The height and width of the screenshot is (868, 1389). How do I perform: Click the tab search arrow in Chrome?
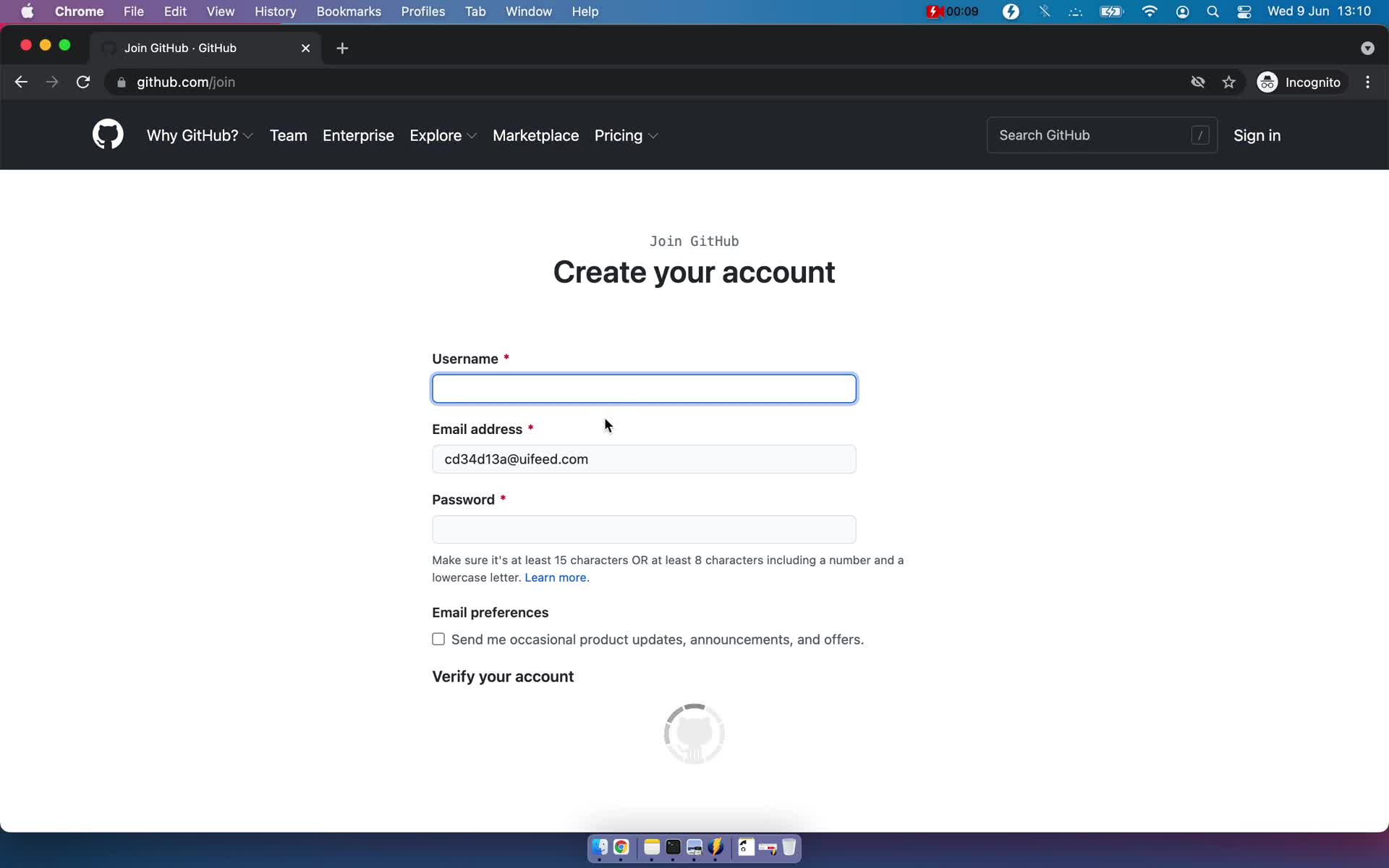tap(1367, 48)
